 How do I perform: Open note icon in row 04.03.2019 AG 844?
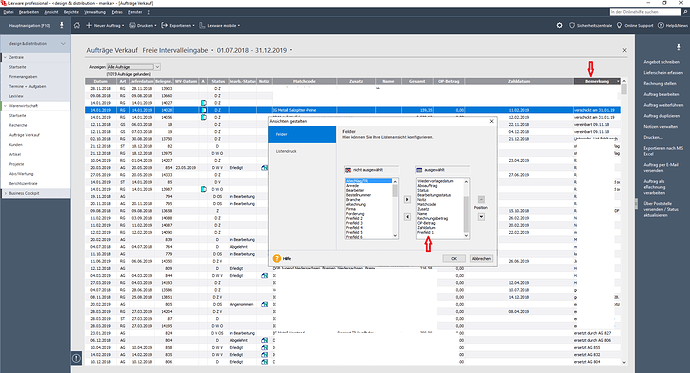click(264, 275)
